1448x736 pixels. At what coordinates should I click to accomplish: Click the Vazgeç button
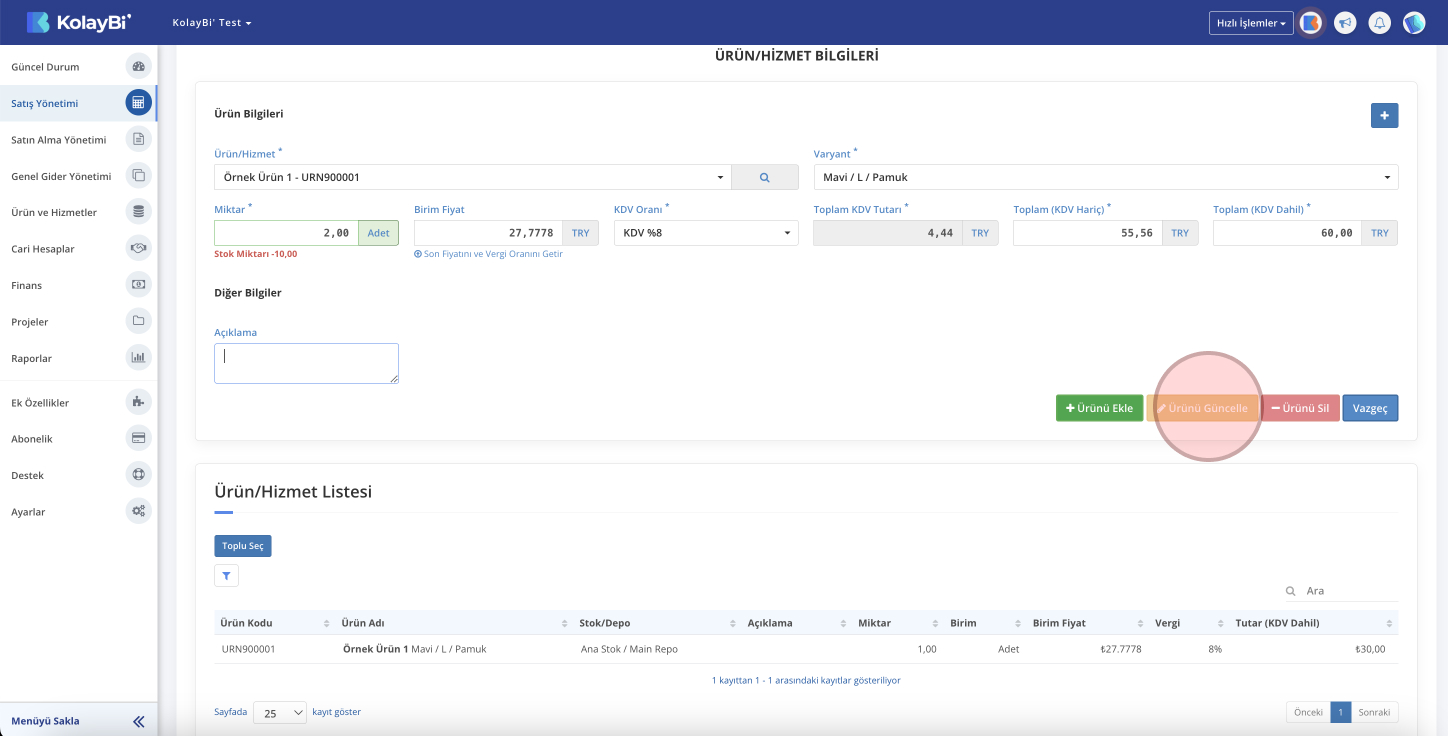click(x=1369, y=408)
